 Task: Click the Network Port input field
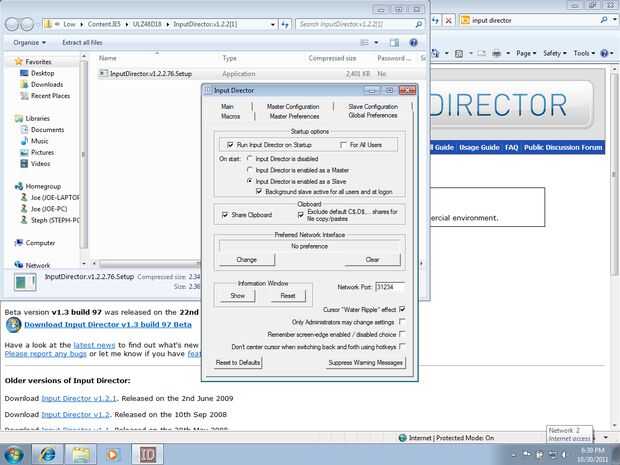389,287
